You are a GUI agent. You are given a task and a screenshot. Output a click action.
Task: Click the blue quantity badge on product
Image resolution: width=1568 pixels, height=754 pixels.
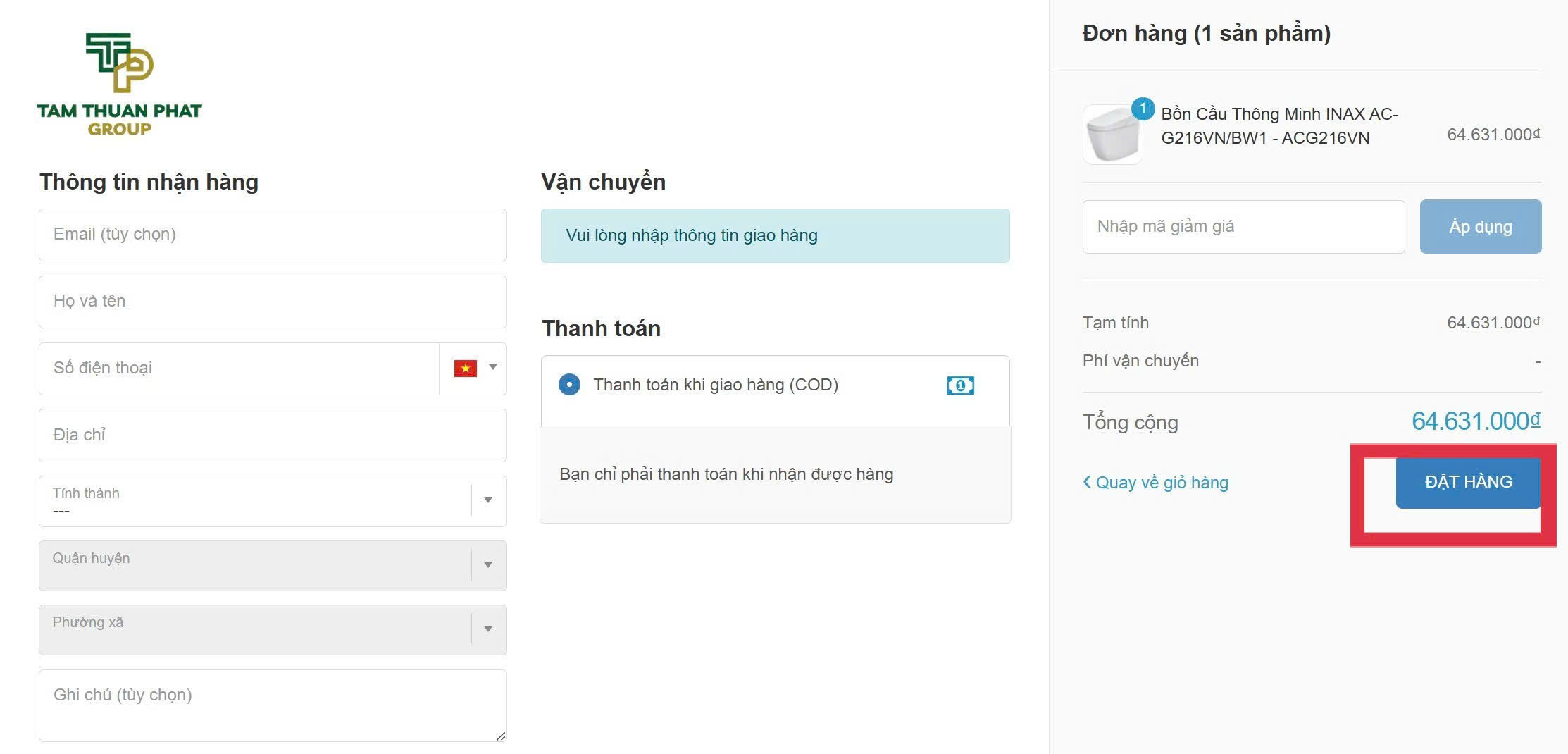pos(1142,109)
